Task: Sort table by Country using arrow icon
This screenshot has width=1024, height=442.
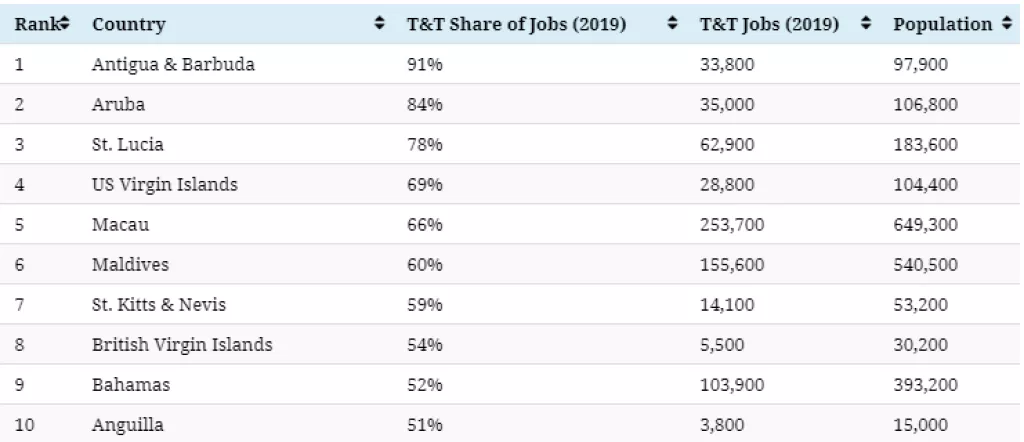Action: pos(379,24)
